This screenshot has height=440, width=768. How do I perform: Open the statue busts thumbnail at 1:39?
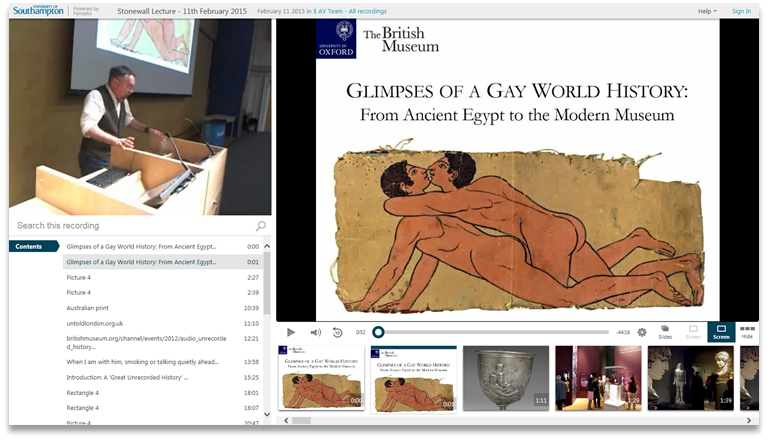pos(691,378)
